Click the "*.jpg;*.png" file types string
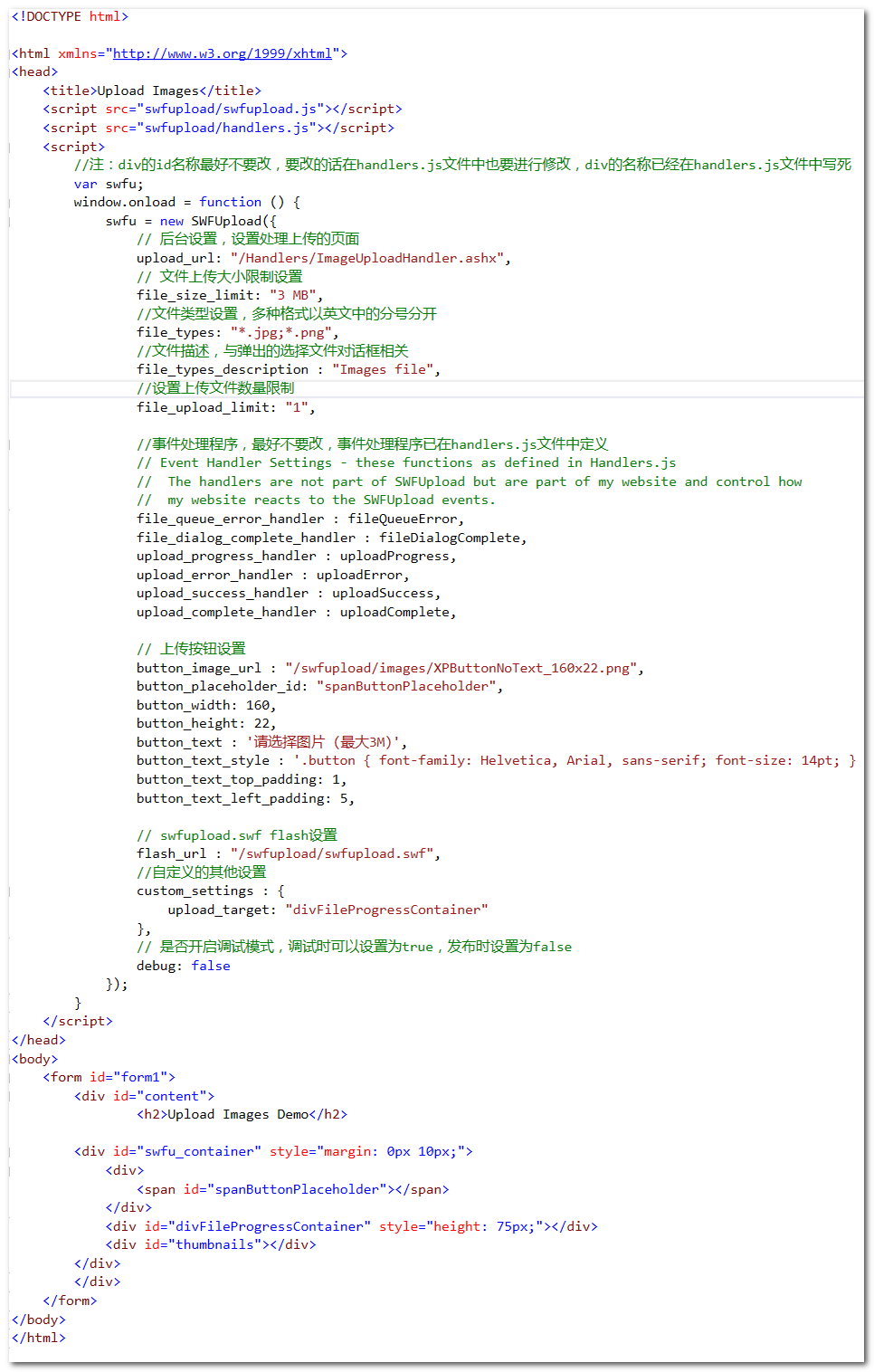Screen dimensions: 874x1372 pos(280,332)
